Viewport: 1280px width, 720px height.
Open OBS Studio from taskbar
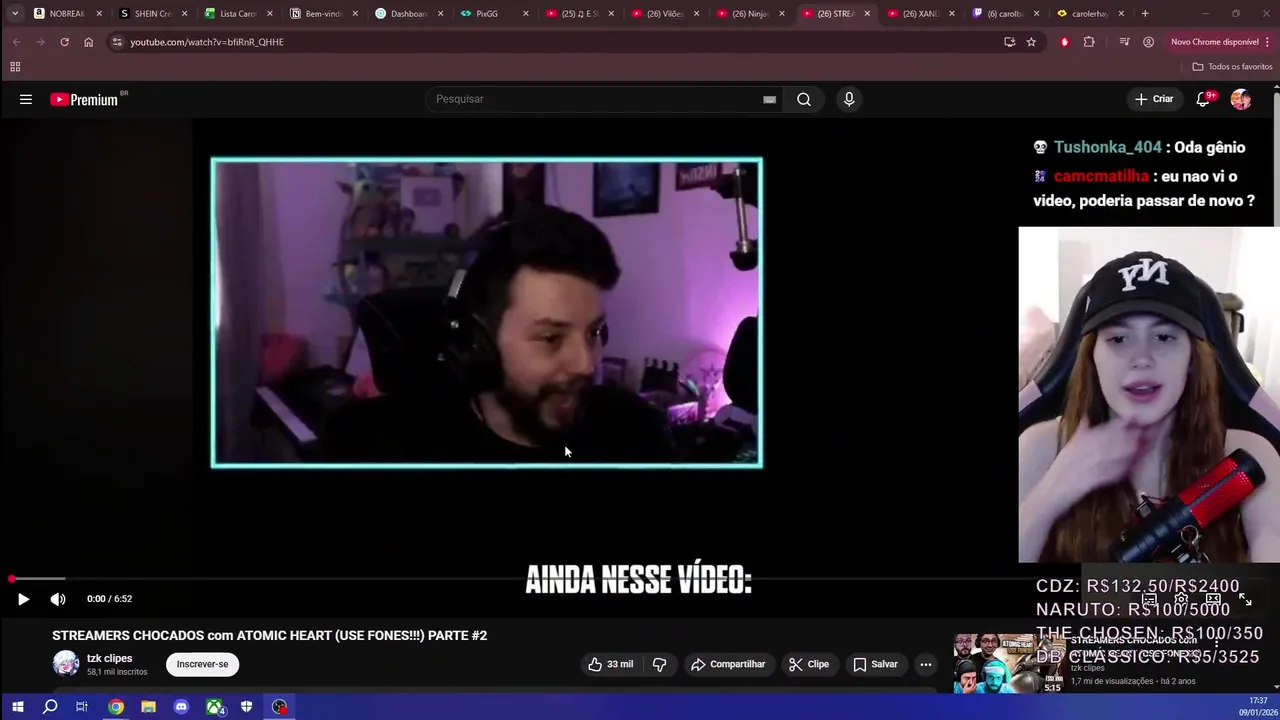280,707
